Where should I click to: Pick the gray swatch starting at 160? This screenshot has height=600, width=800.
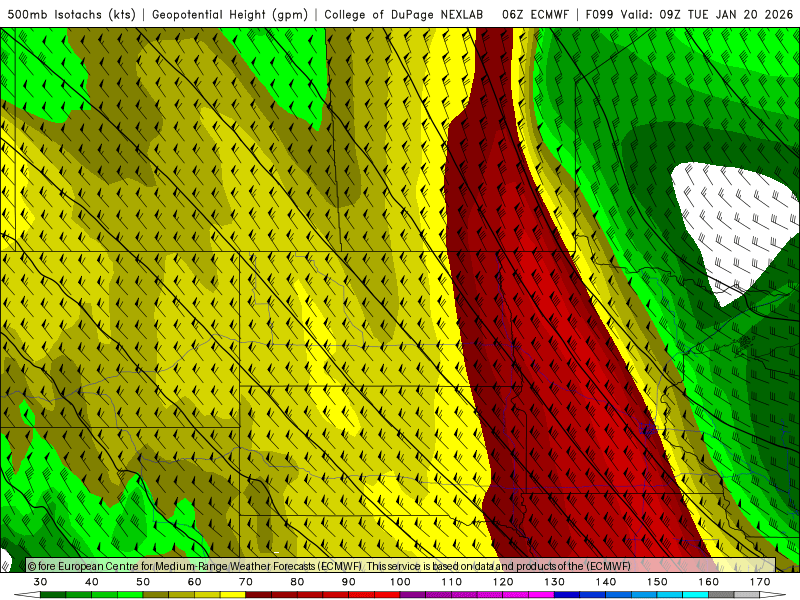pyautogui.click(x=721, y=595)
